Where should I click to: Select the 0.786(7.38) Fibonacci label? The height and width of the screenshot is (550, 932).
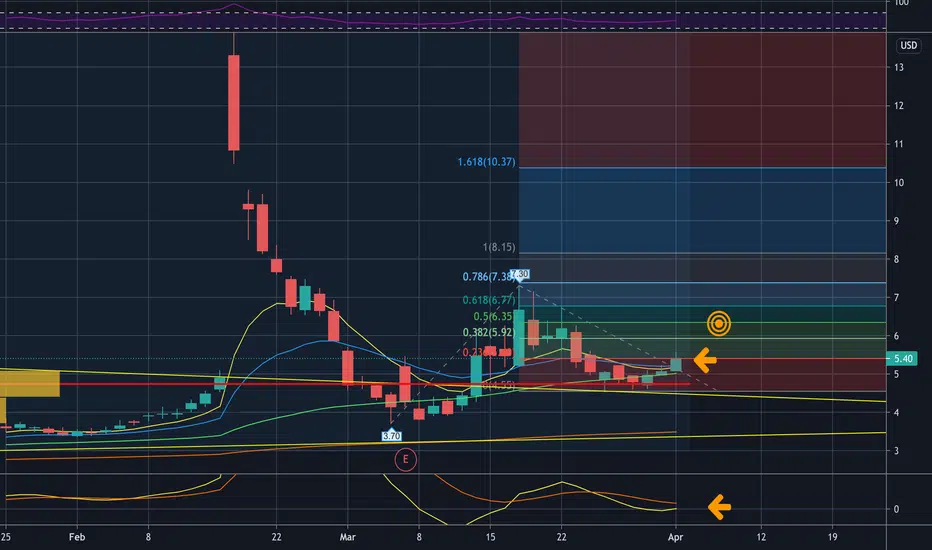(x=487, y=276)
